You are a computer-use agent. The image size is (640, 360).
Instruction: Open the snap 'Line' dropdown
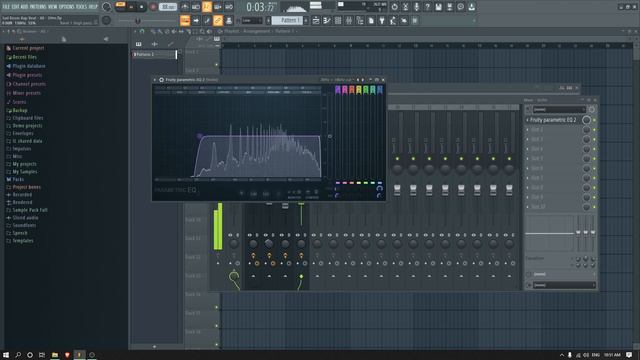(x=251, y=20)
